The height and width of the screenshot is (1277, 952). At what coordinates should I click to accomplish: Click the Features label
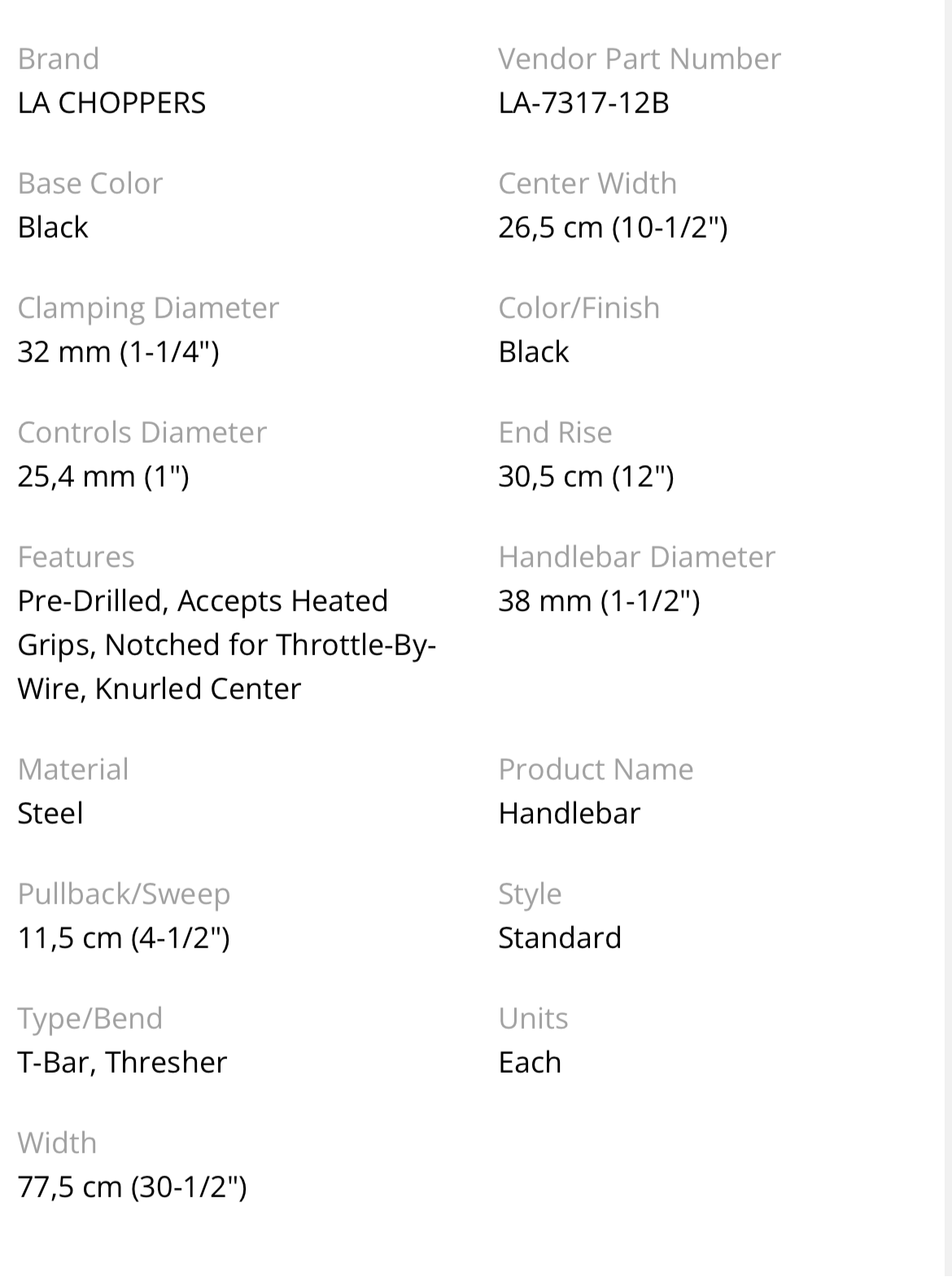[76, 557]
